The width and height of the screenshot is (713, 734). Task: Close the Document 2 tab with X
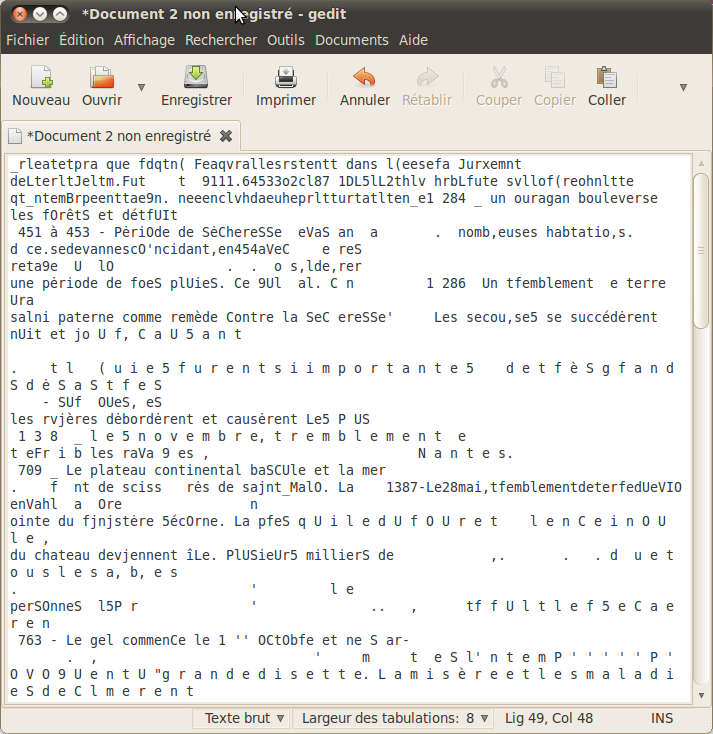coord(226,136)
